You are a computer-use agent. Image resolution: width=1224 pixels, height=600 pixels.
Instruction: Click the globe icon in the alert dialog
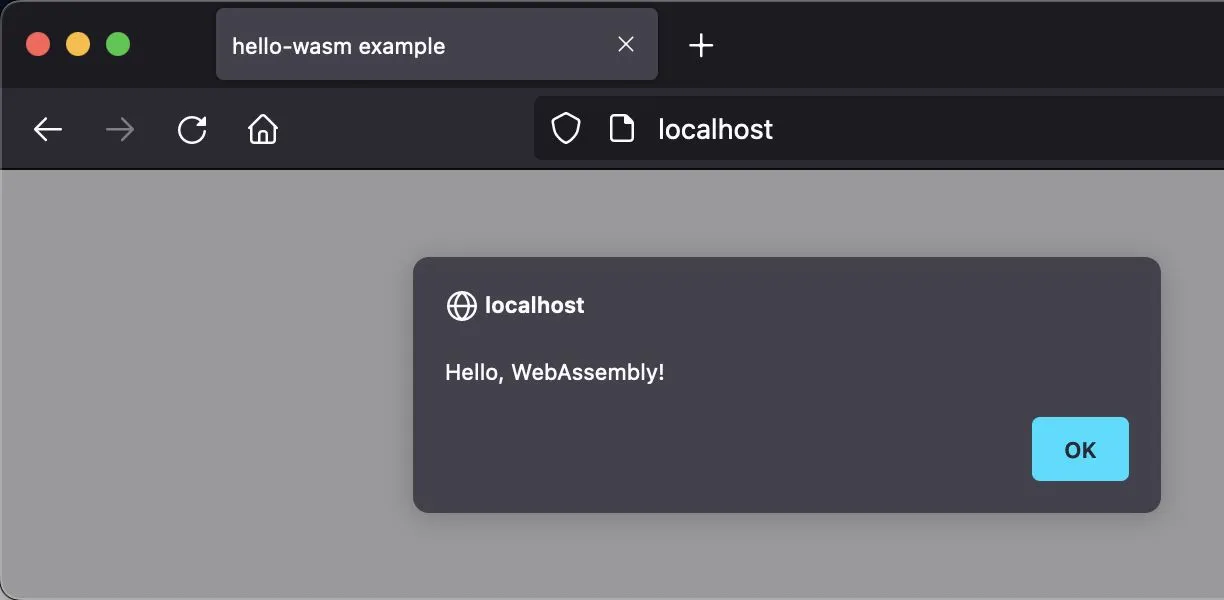(461, 305)
